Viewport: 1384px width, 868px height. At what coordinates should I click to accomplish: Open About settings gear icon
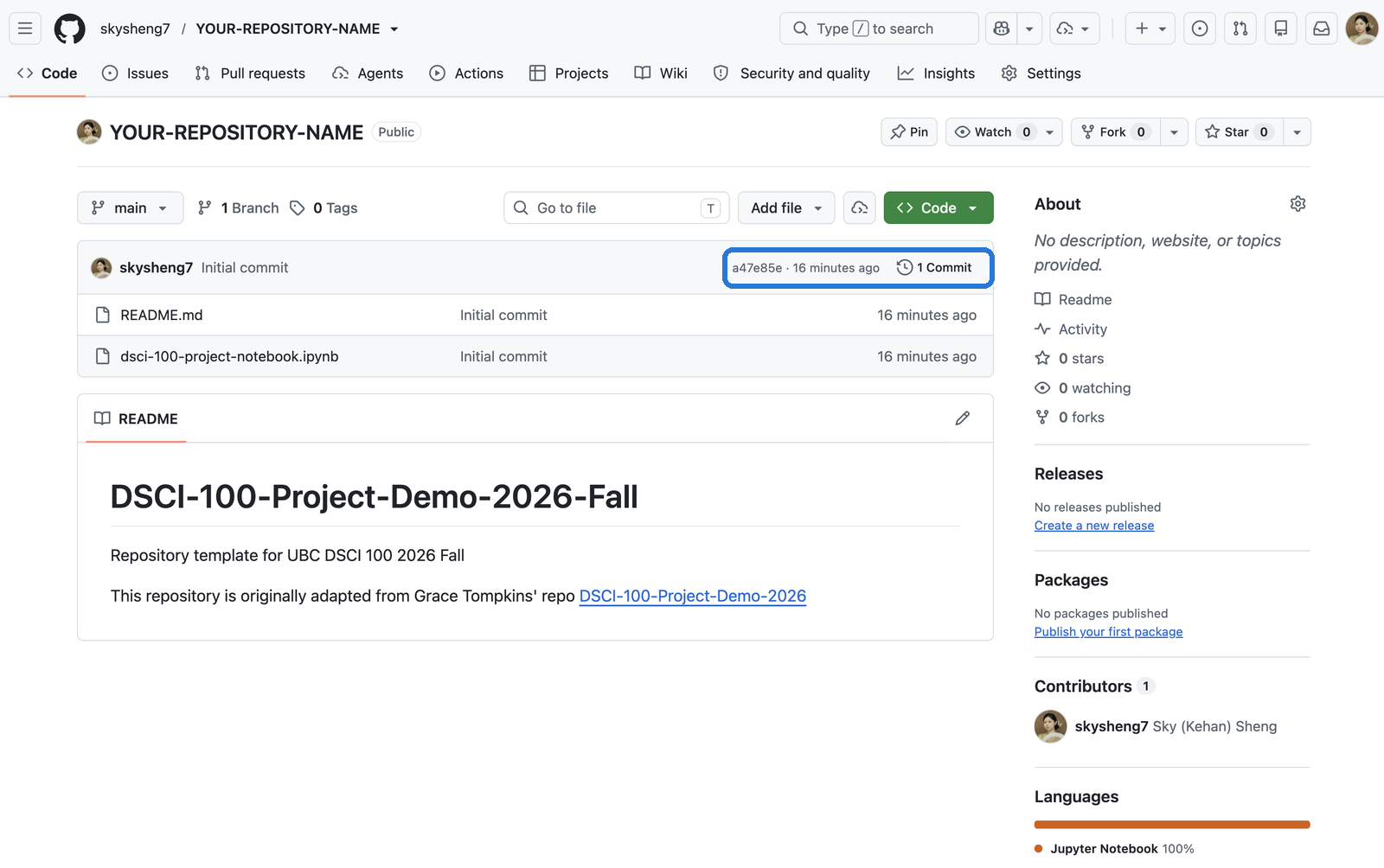click(x=1297, y=204)
